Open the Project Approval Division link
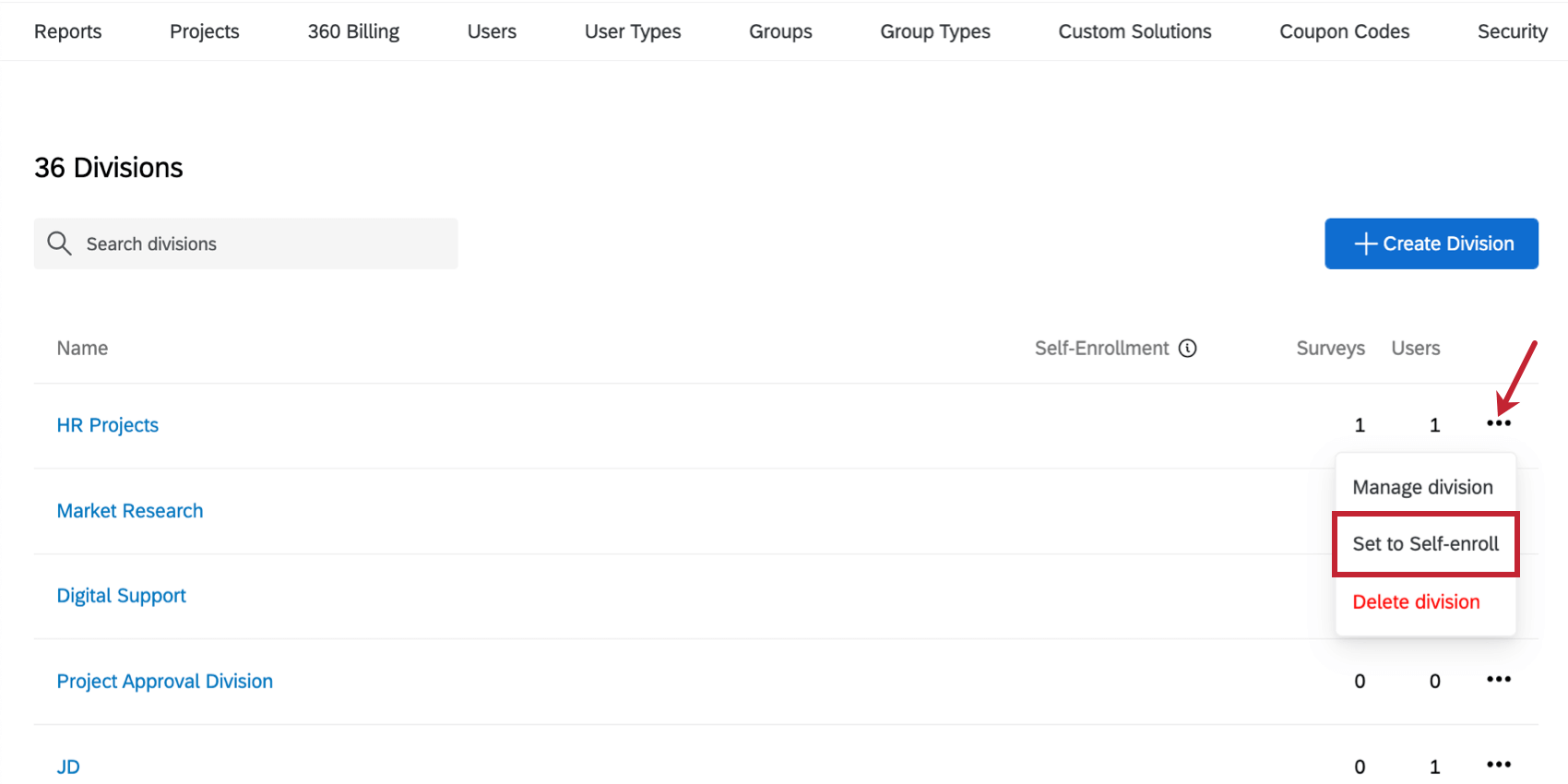The height and width of the screenshot is (784, 1568). 165,682
